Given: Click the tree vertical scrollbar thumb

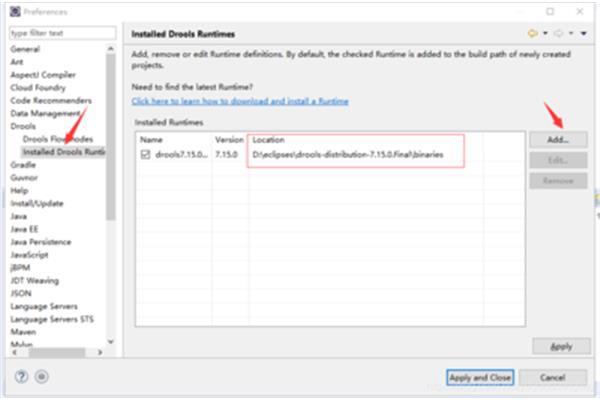Looking at the screenshot, I should pos(111,137).
